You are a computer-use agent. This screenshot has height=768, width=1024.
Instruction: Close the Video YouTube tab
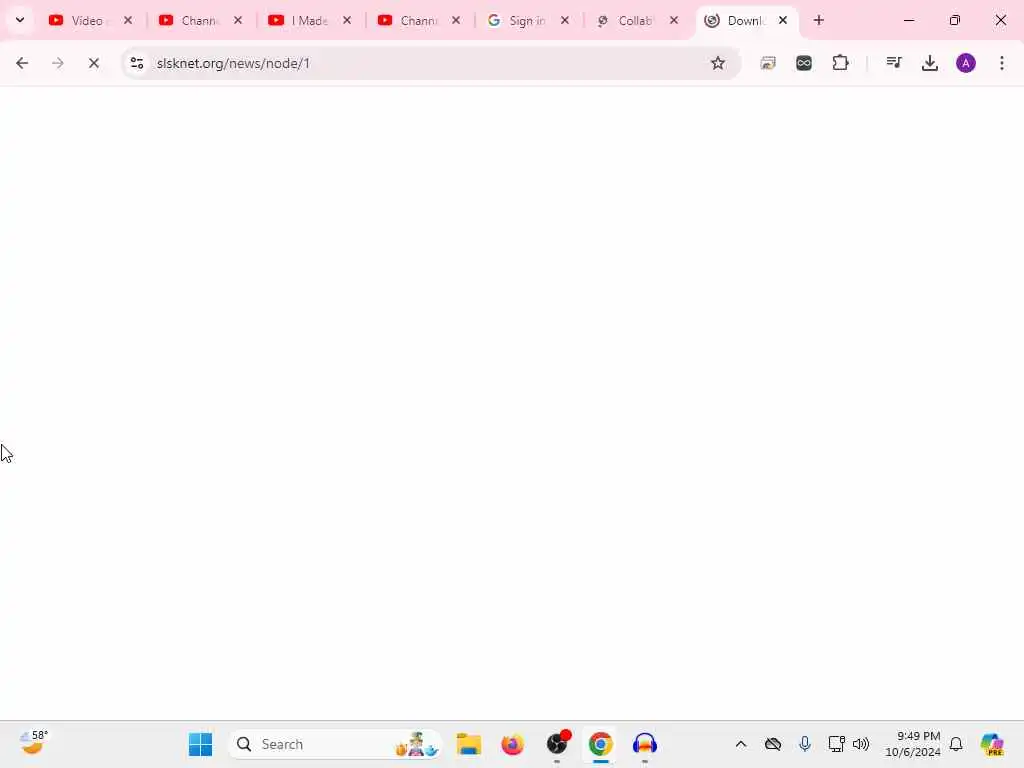(128, 20)
